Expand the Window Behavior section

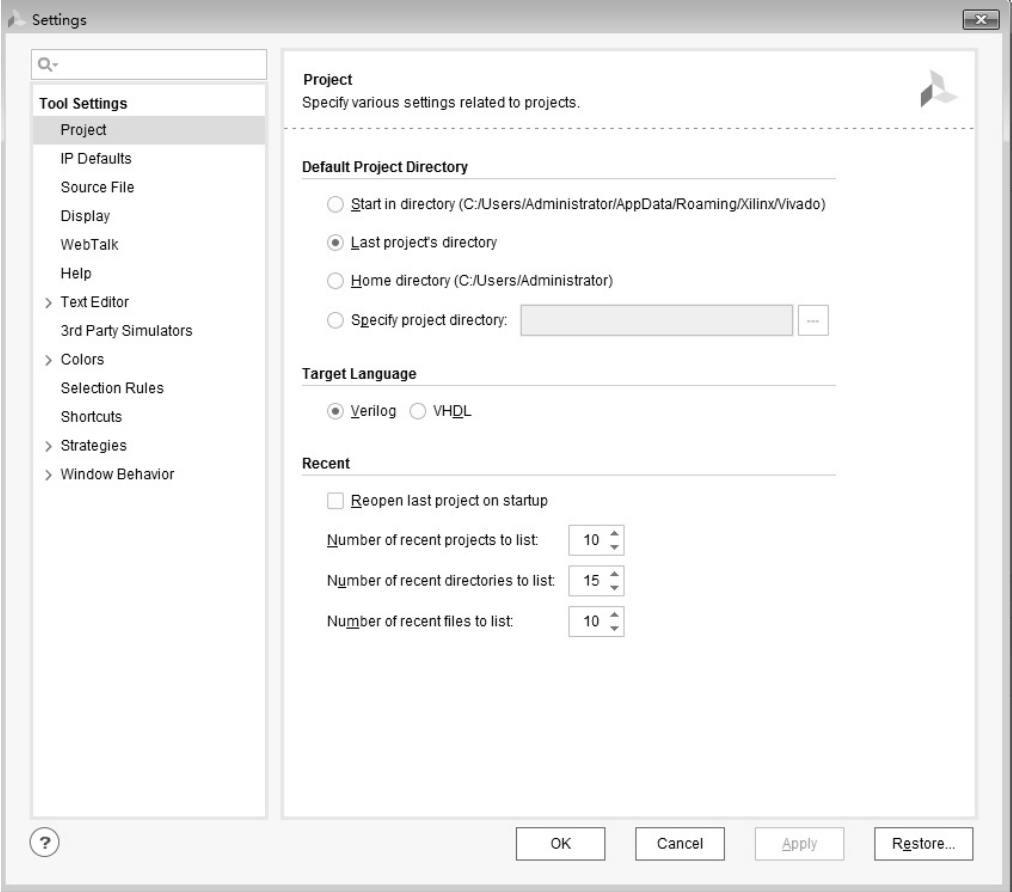47,475
